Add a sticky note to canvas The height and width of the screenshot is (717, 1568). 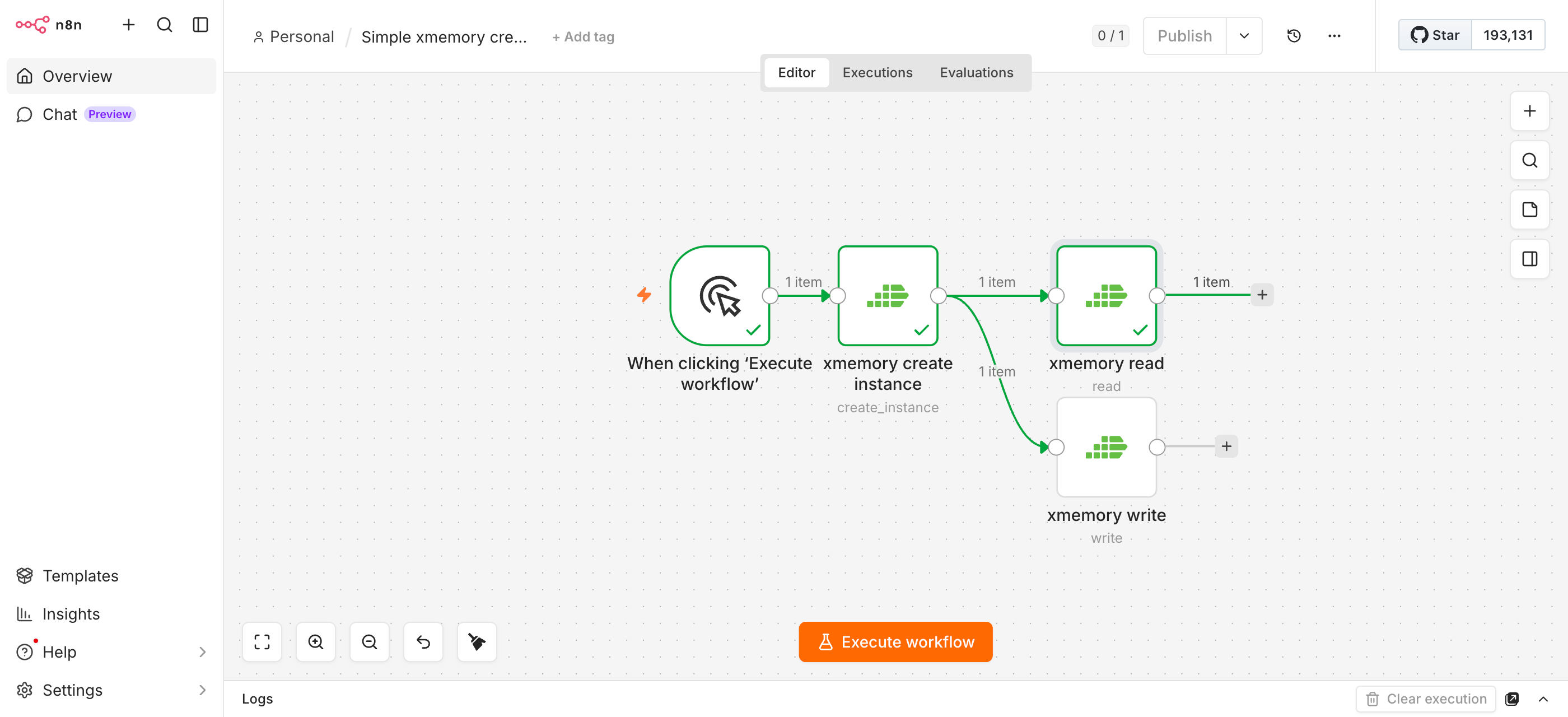pos(1529,210)
